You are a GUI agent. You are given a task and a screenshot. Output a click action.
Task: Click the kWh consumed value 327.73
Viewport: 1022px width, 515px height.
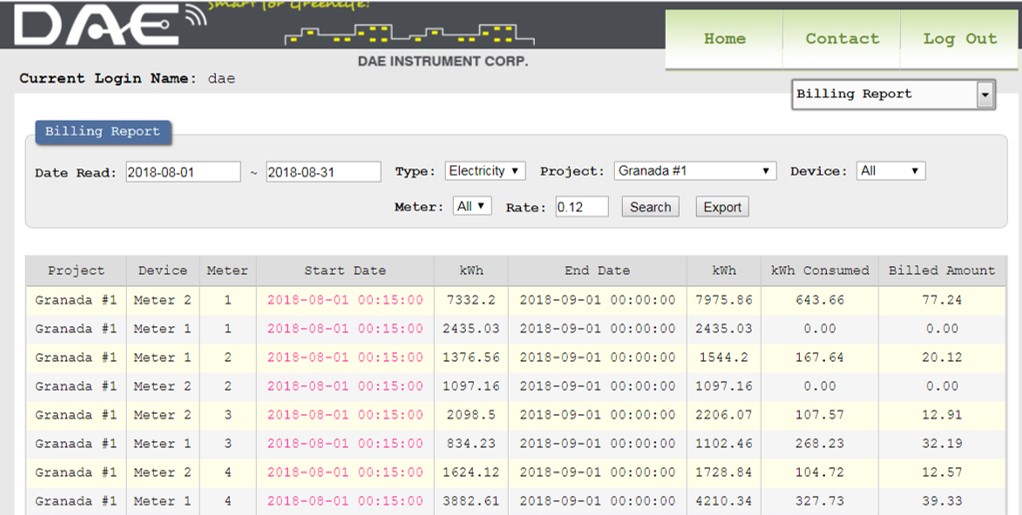coord(819,501)
